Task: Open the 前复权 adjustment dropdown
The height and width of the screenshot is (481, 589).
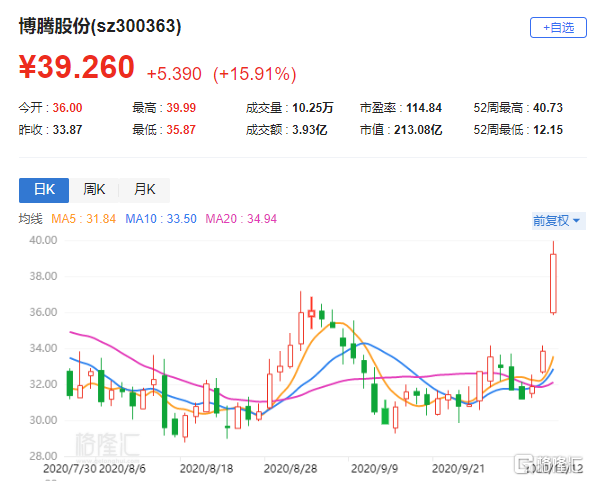Action: [x=558, y=220]
